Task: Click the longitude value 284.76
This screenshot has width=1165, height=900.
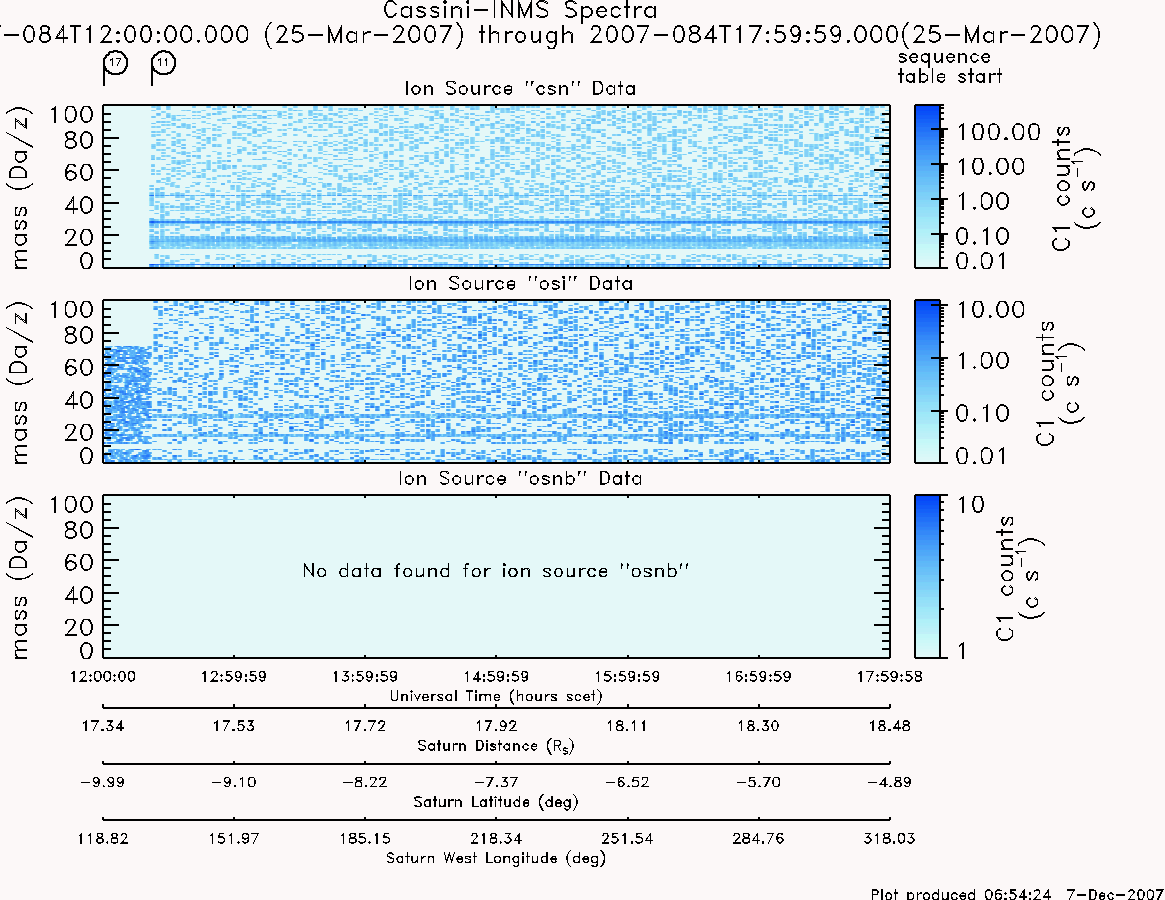Action: tap(759, 838)
